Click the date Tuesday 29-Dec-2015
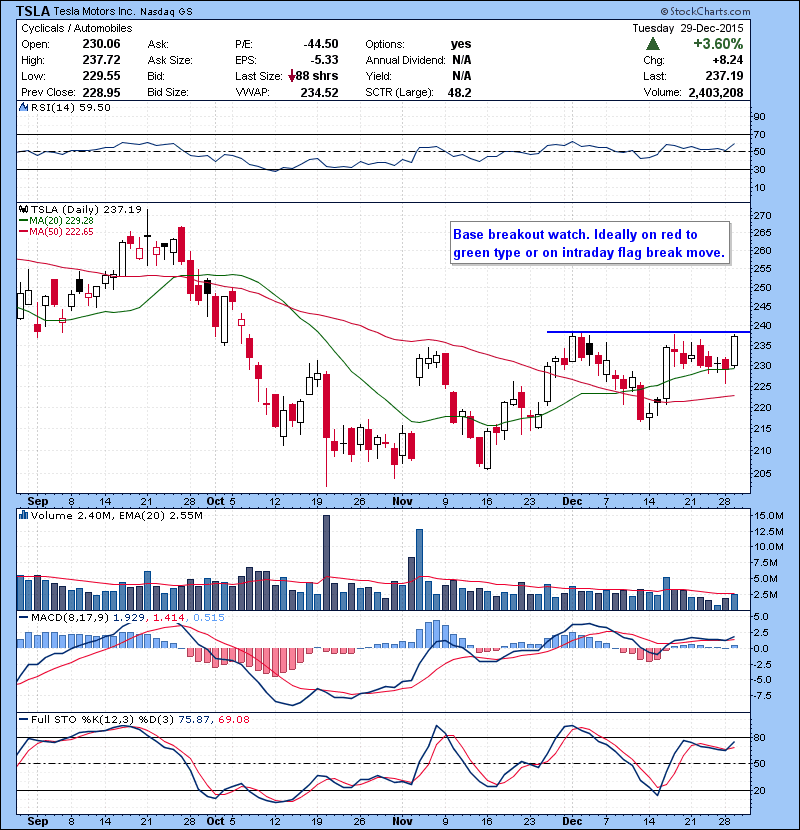This screenshot has height=830, width=800. (x=688, y=28)
